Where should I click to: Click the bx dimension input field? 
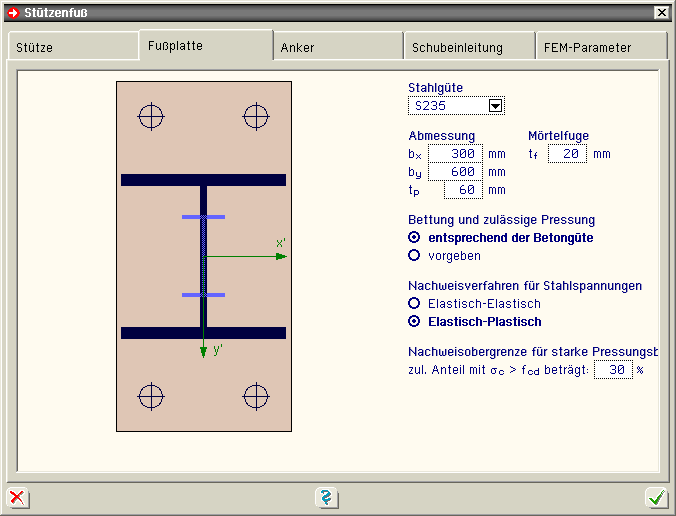pyautogui.click(x=455, y=154)
